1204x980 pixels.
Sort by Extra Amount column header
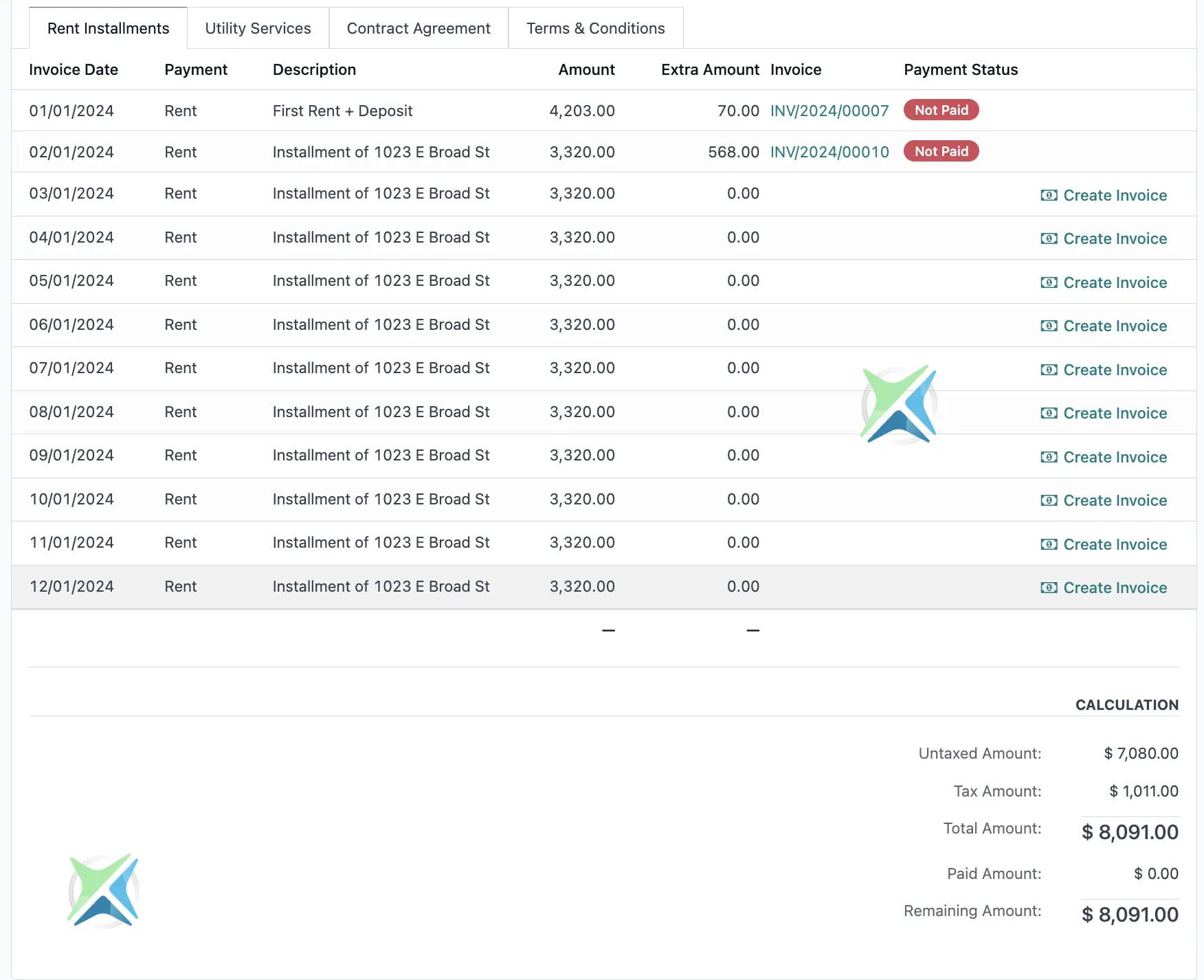click(x=710, y=69)
